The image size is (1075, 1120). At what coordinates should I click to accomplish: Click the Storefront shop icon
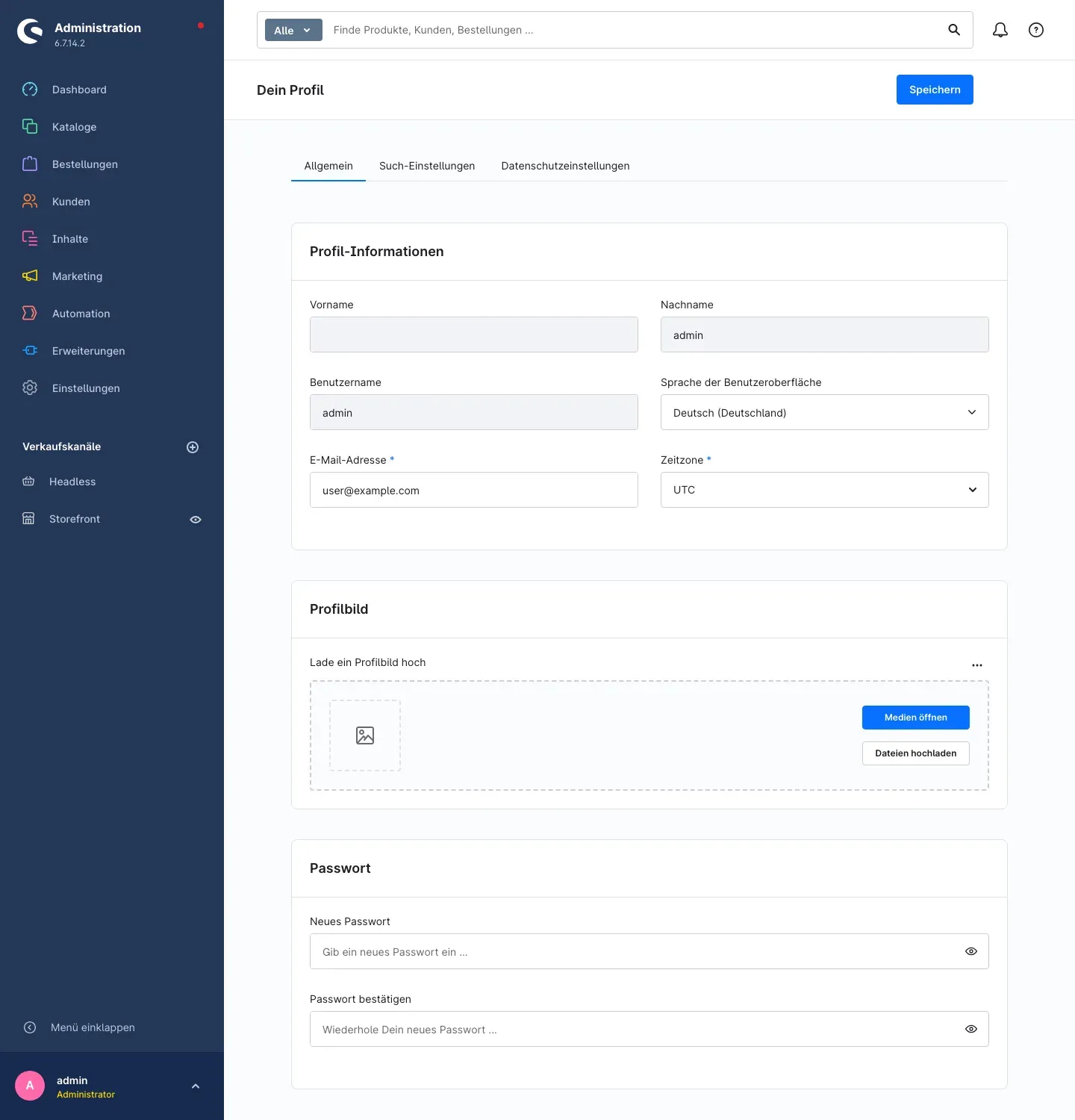pyautogui.click(x=28, y=519)
